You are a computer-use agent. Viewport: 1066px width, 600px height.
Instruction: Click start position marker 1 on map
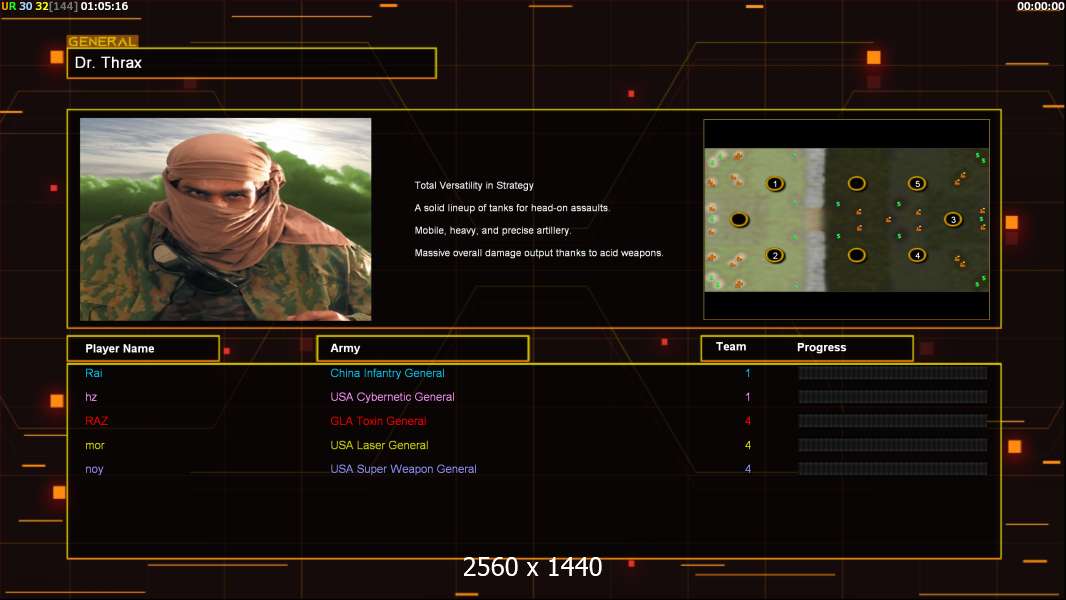coord(775,184)
